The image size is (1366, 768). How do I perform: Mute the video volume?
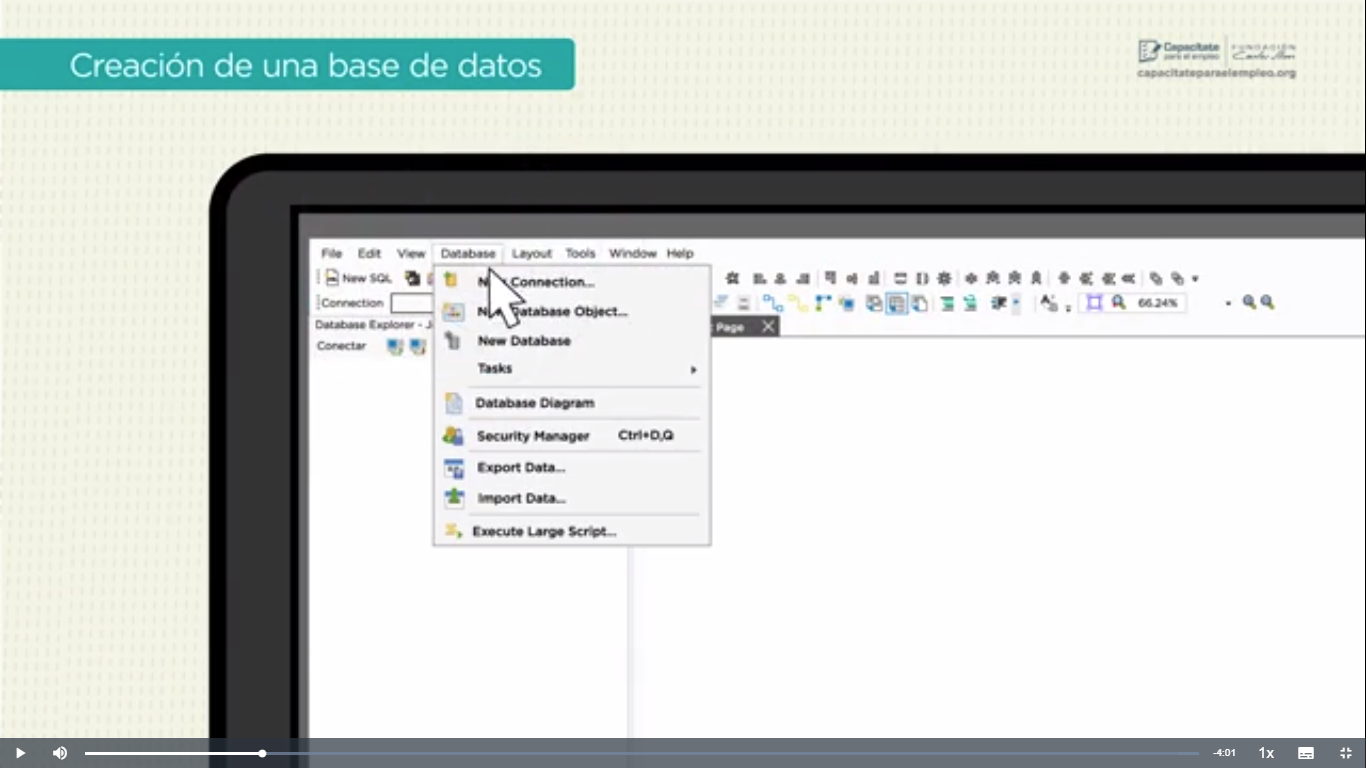coord(60,753)
